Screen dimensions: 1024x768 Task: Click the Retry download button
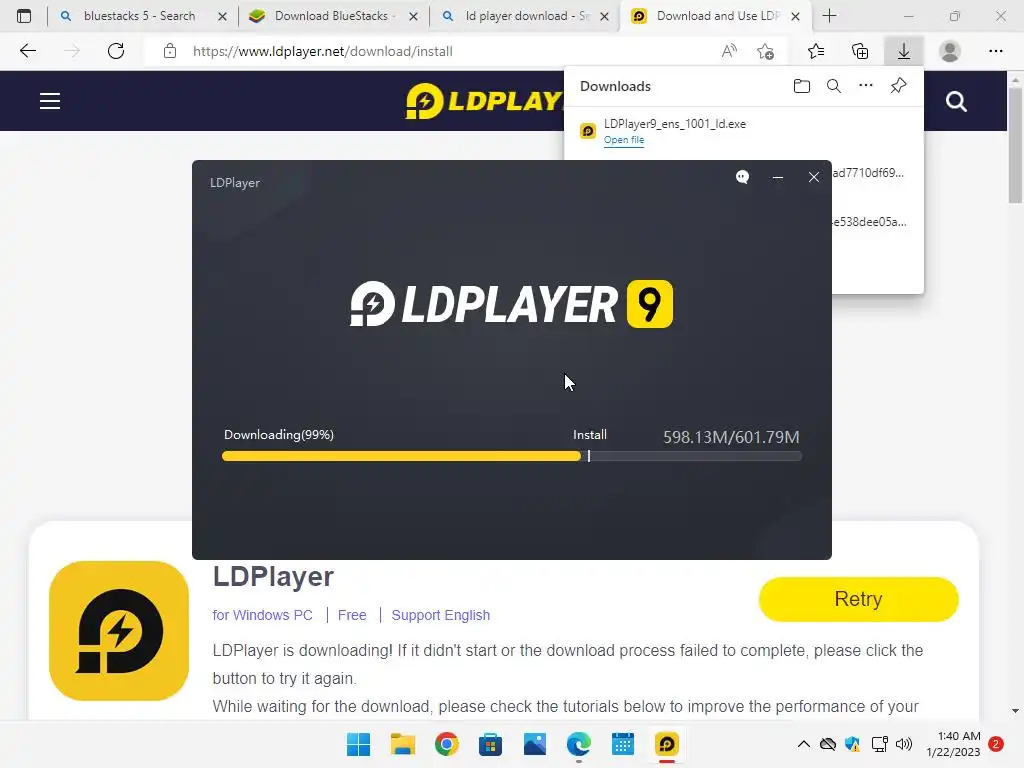pyautogui.click(x=858, y=599)
